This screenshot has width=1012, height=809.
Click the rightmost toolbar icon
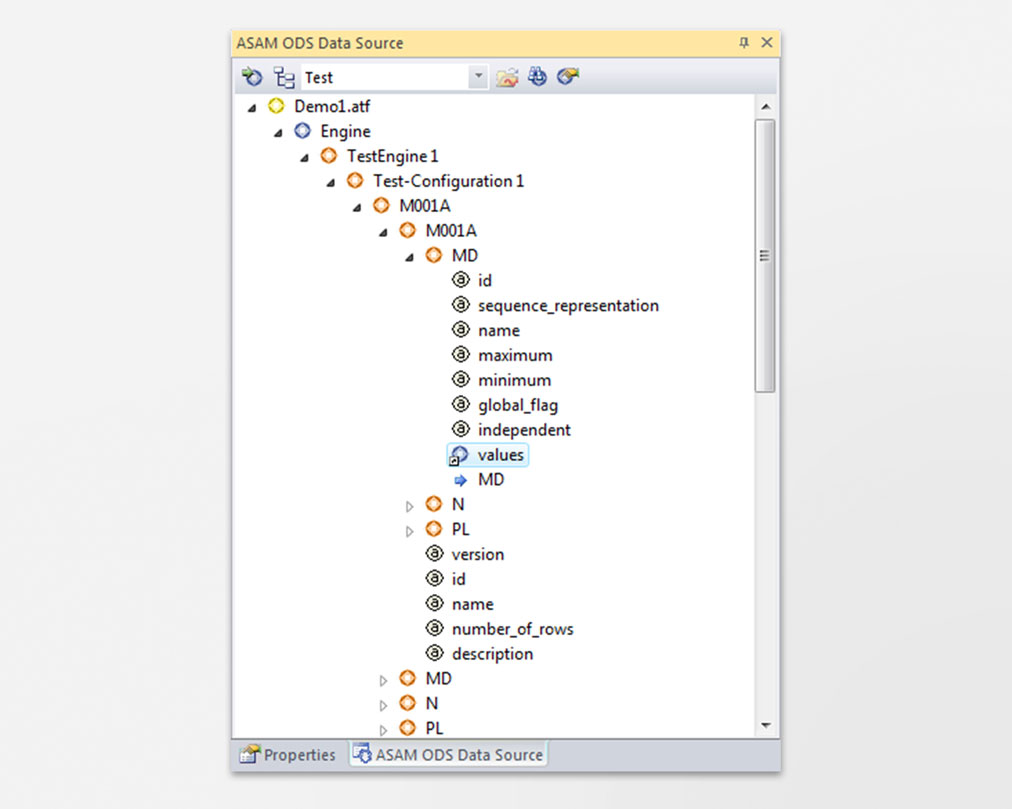(x=567, y=76)
